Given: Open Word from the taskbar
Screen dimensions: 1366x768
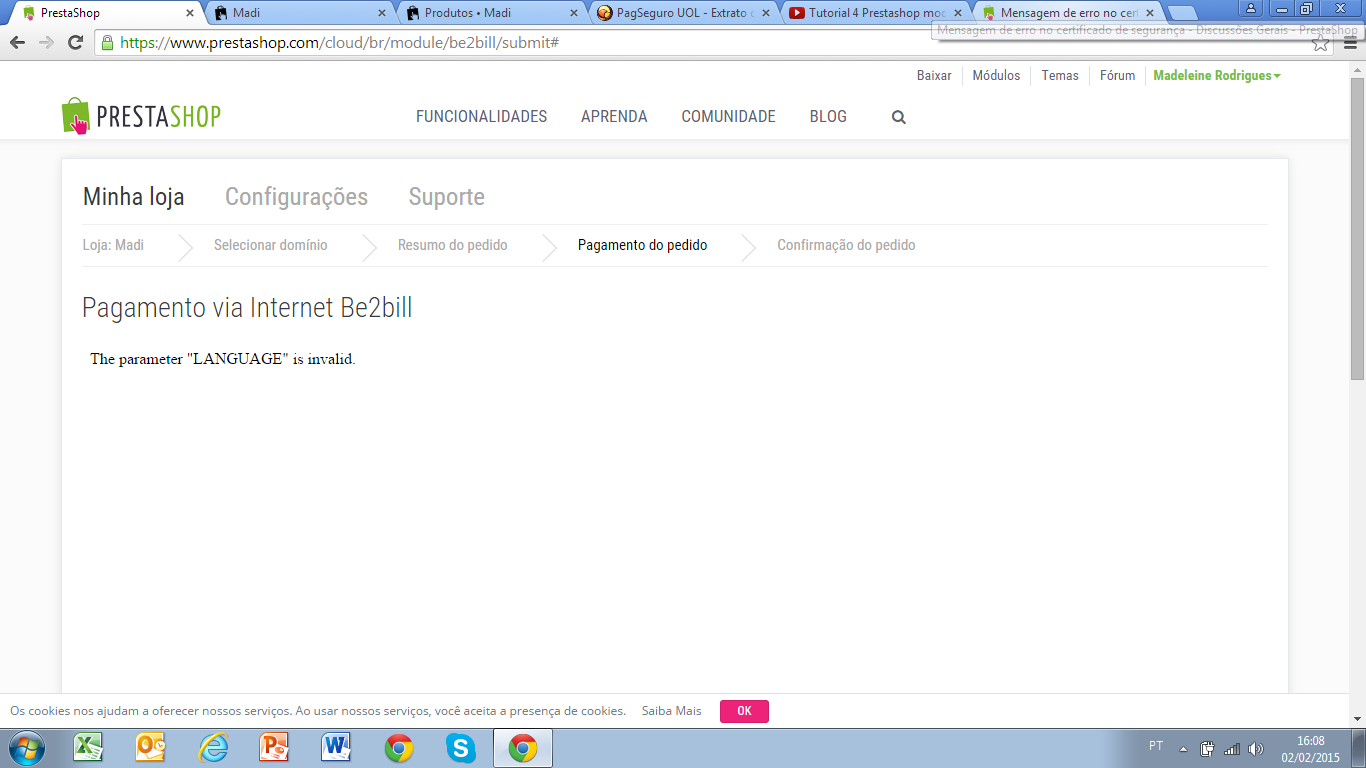Looking at the screenshot, I should click(x=336, y=748).
